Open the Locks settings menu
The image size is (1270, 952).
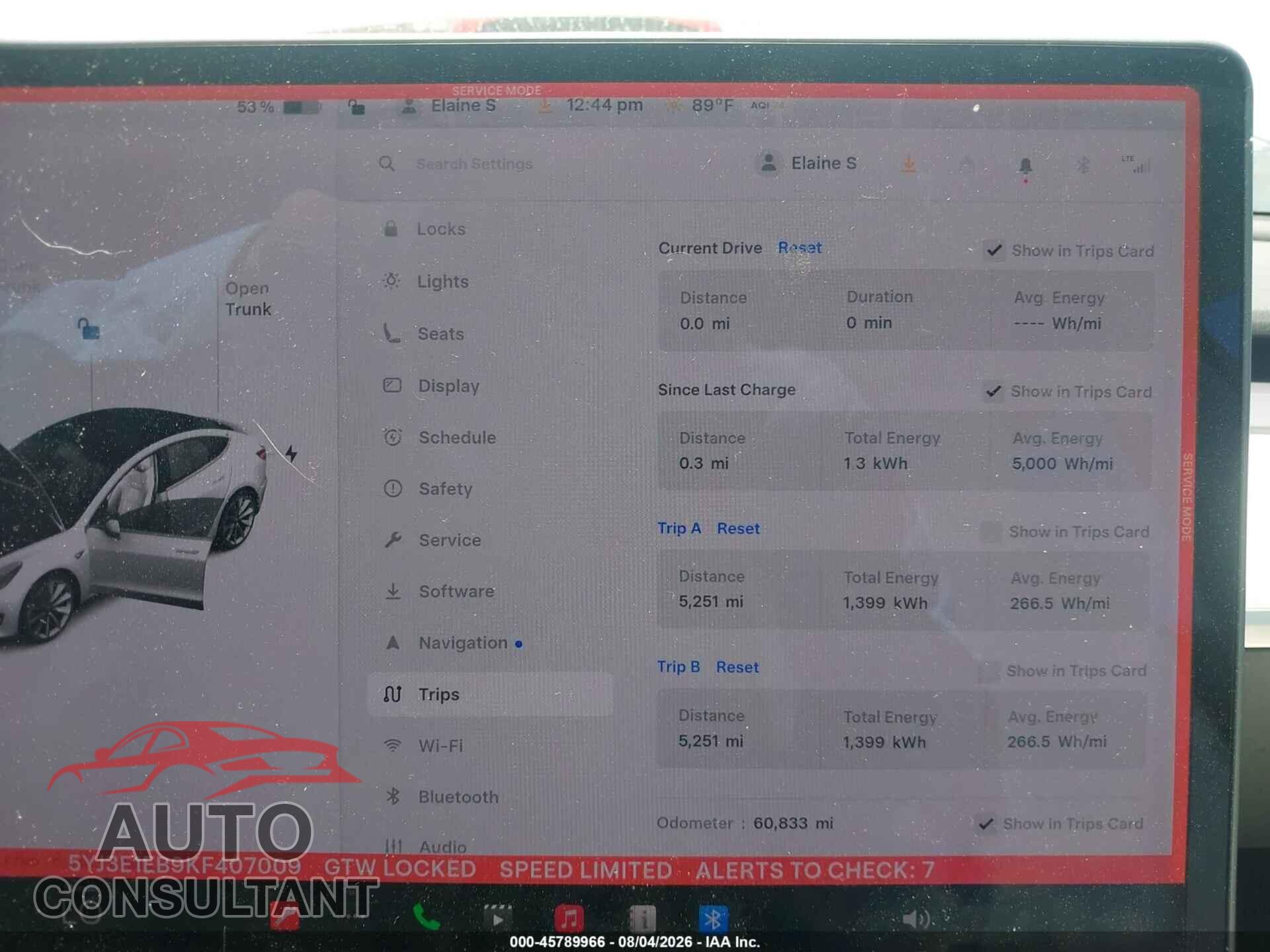pyautogui.click(x=425, y=229)
